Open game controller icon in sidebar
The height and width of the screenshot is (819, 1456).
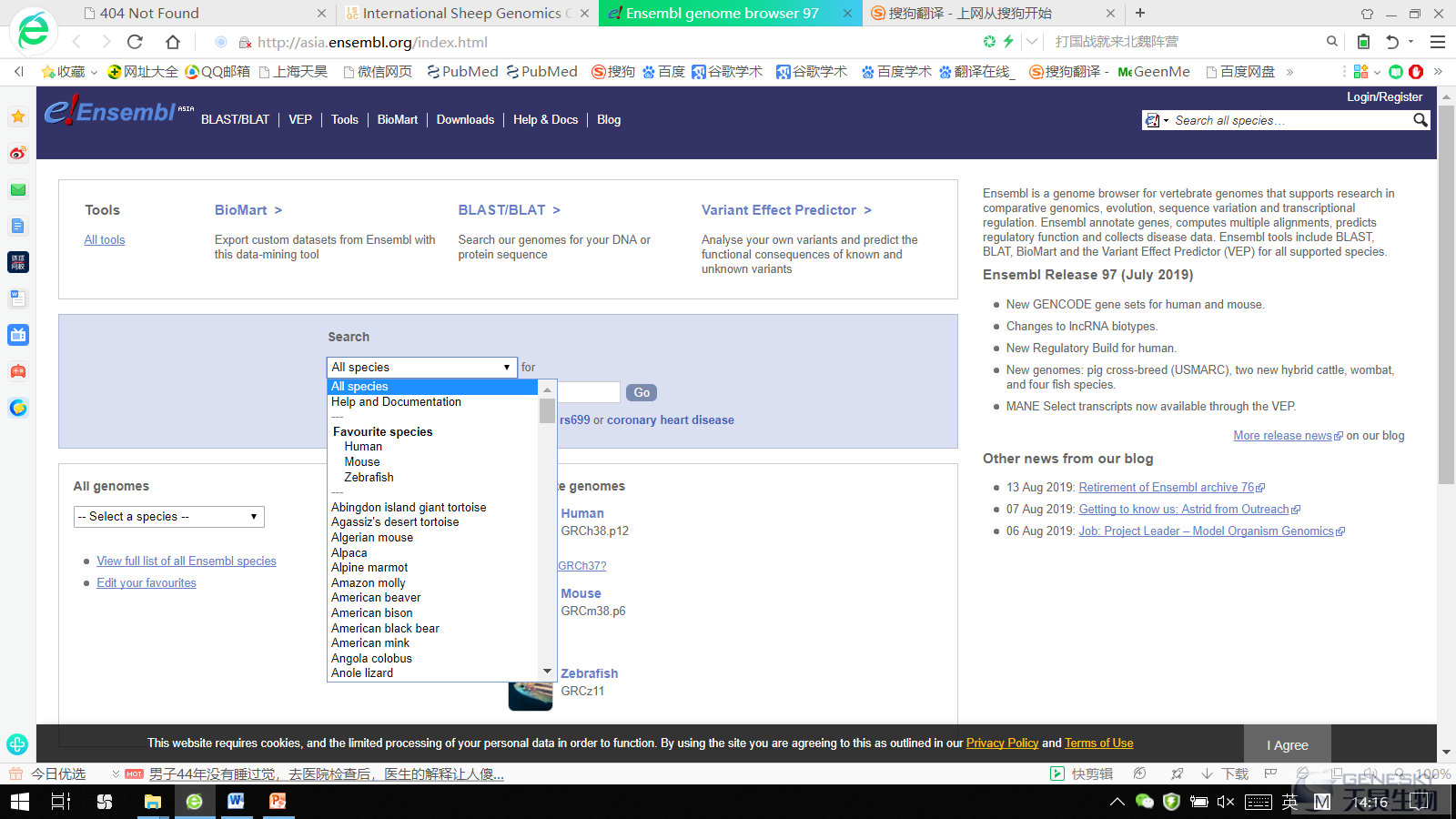[x=18, y=371]
